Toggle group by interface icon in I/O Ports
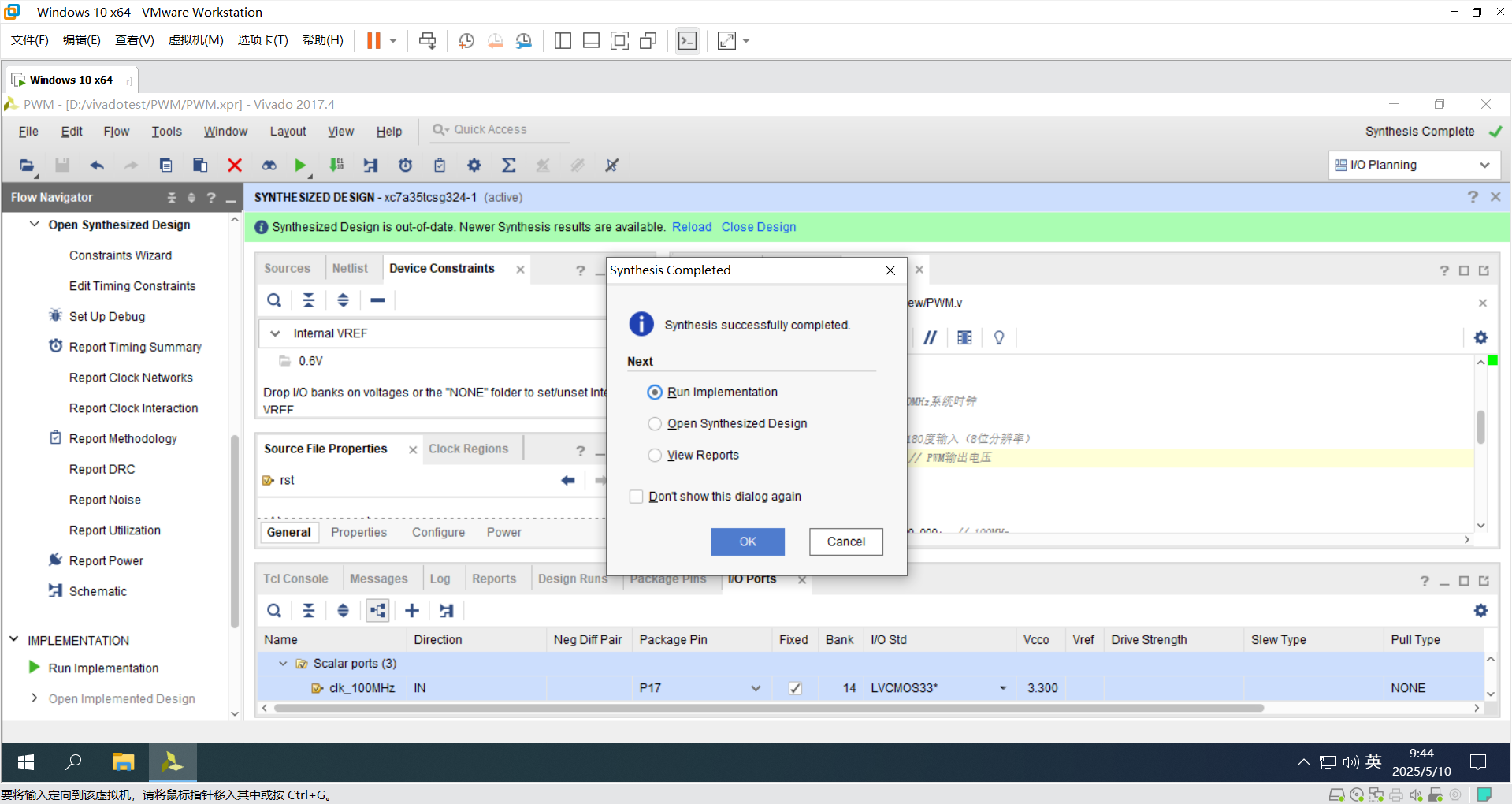The width and height of the screenshot is (1512, 804). pos(377,611)
